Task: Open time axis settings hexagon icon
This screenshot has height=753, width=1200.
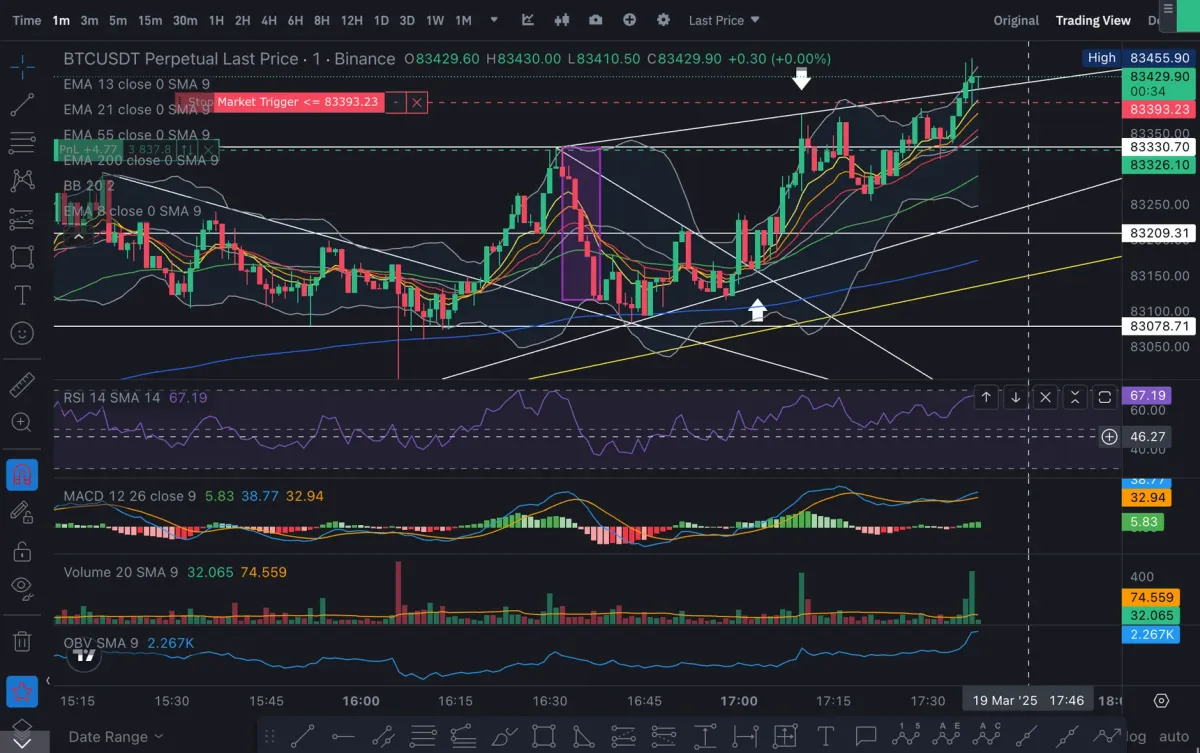Action: tap(1161, 700)
